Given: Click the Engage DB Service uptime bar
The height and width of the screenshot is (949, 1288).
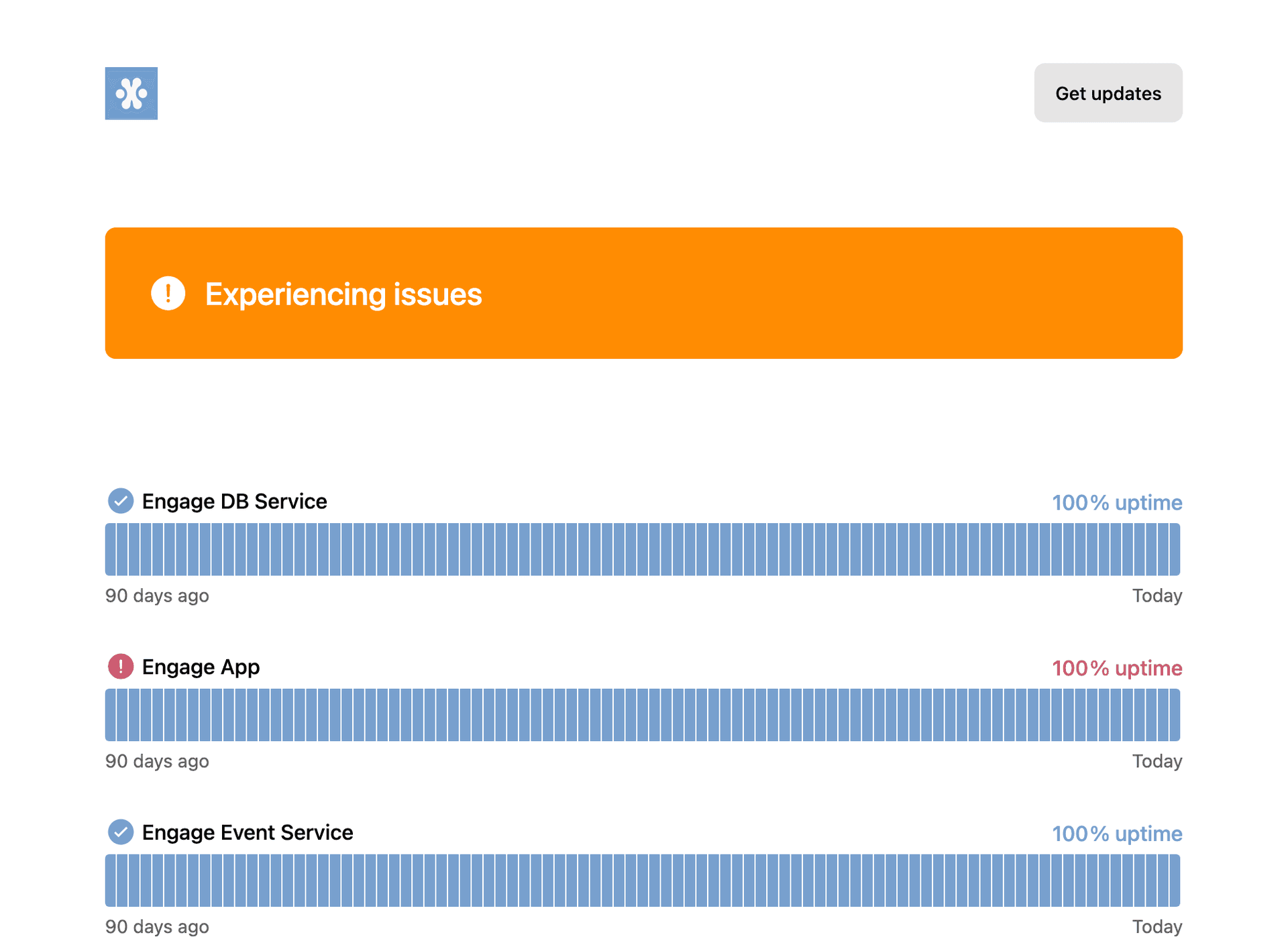Looking at the screenshot, I should point(643,549).
